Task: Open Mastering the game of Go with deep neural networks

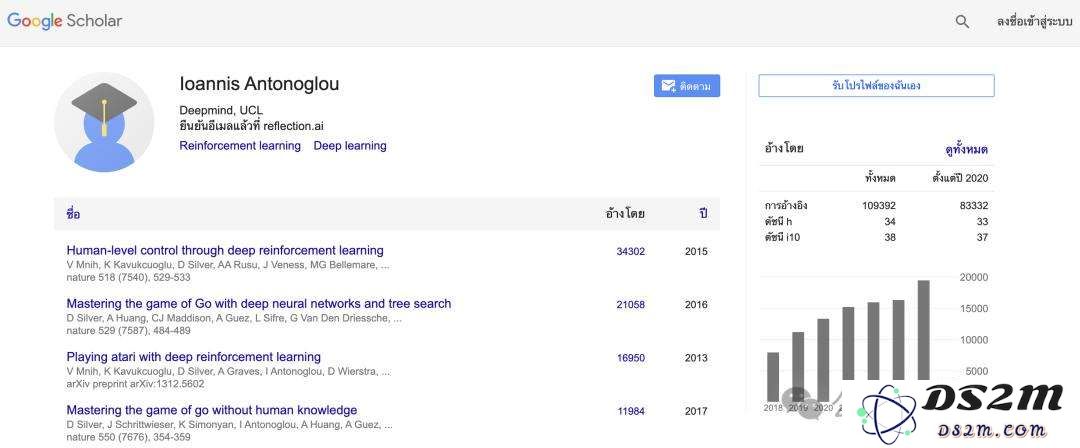Action: pyautogui.click(x=259, y=304)
